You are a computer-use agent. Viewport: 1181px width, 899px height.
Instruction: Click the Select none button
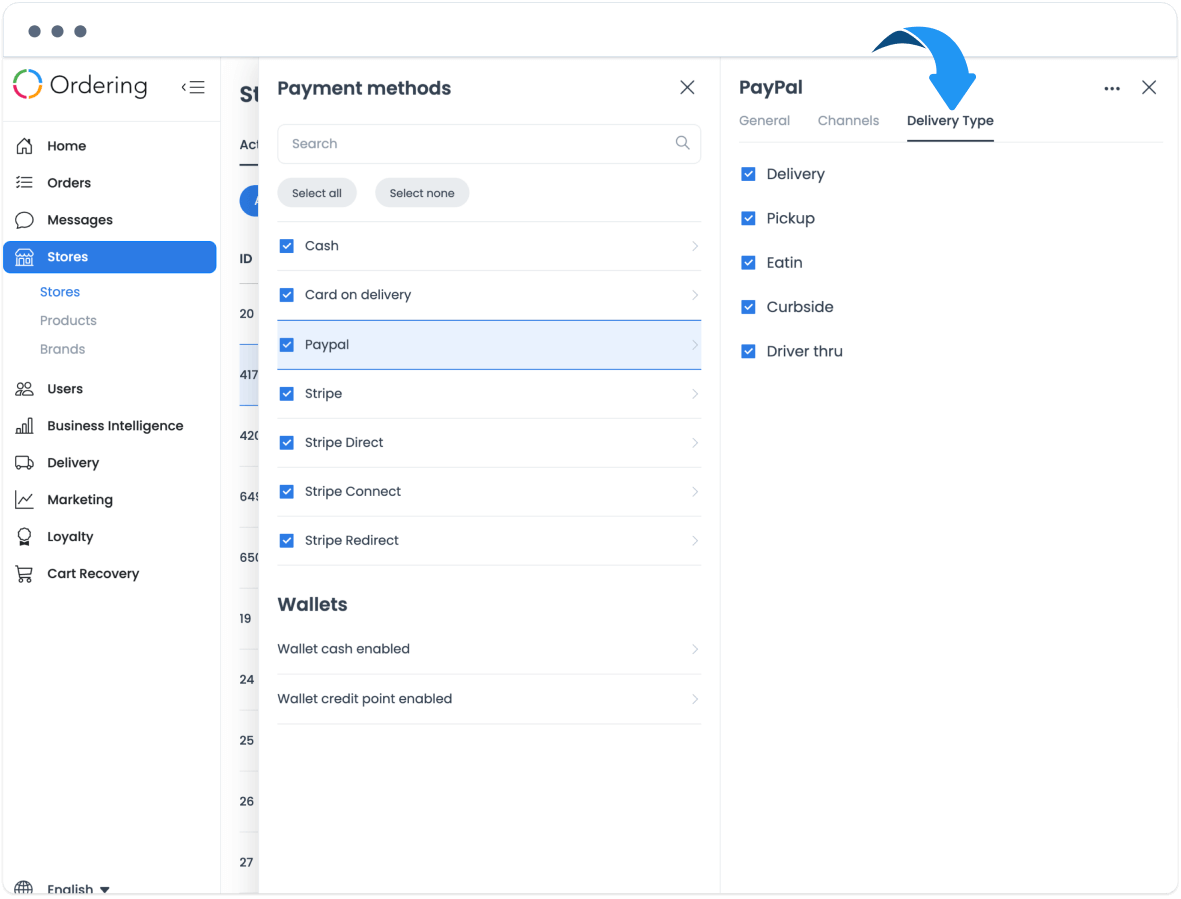click(x=422, y=194)
